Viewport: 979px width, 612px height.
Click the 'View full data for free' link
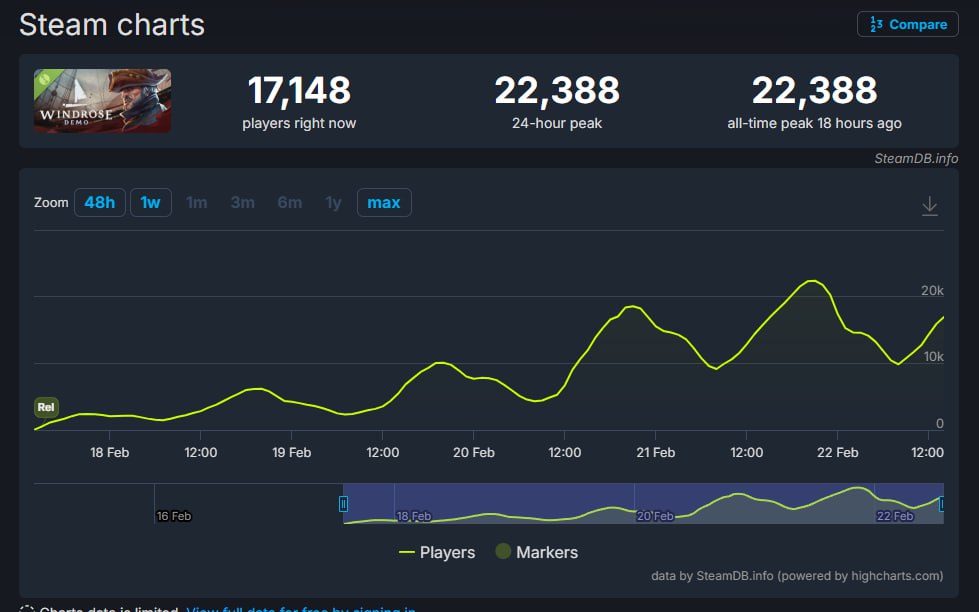(300, 609)
